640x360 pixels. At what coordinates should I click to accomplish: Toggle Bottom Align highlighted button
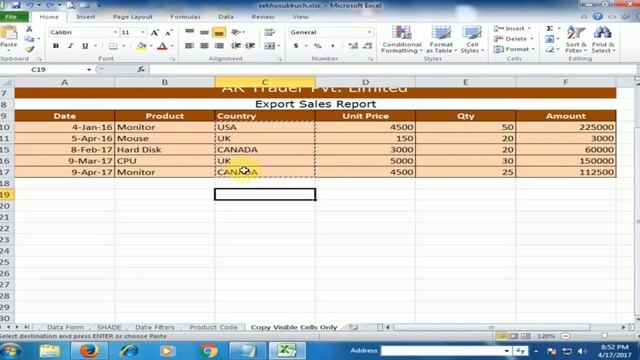click(x=219, y=32)
